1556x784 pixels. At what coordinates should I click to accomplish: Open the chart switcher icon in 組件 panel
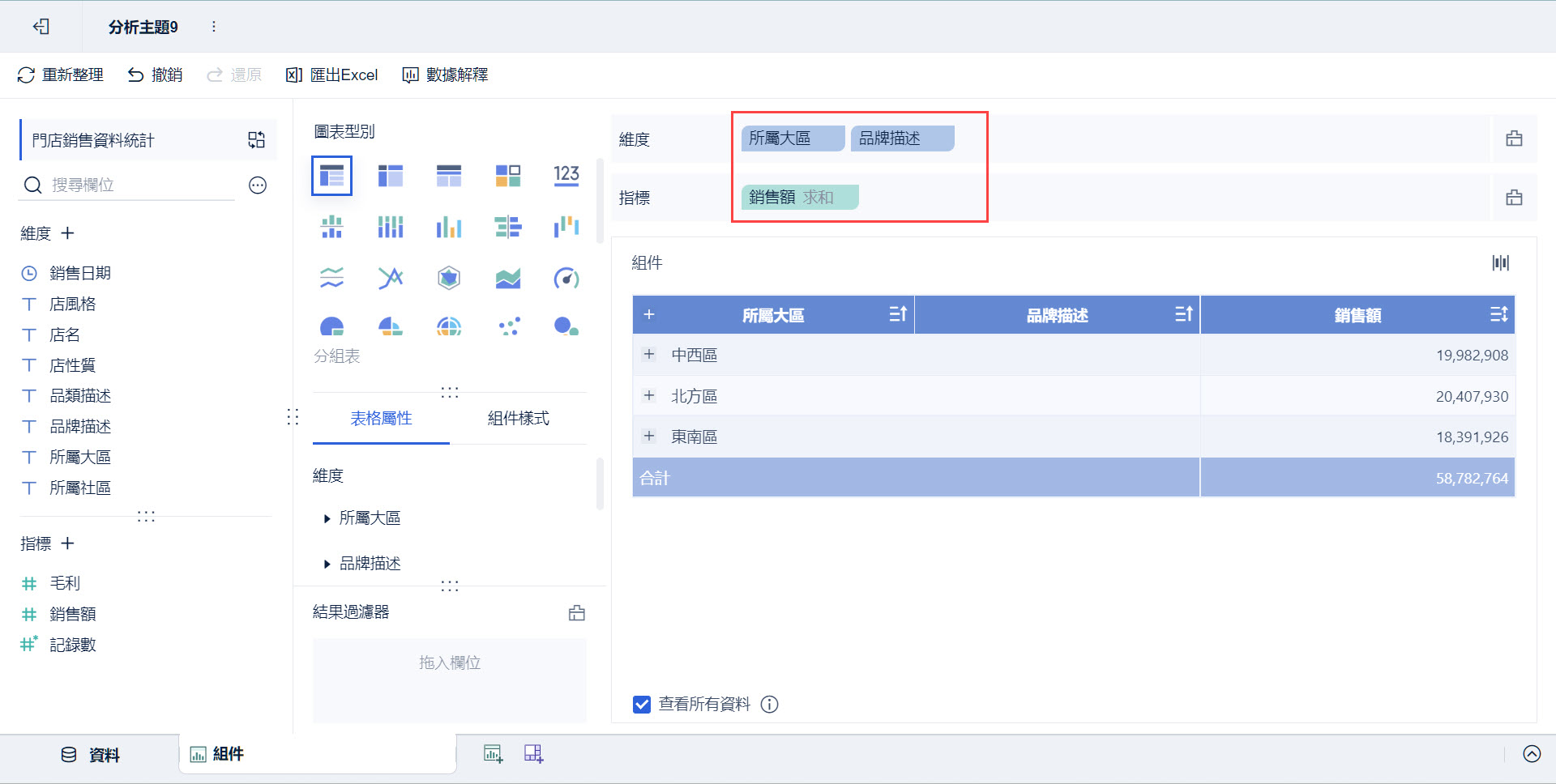(1500, 262)
